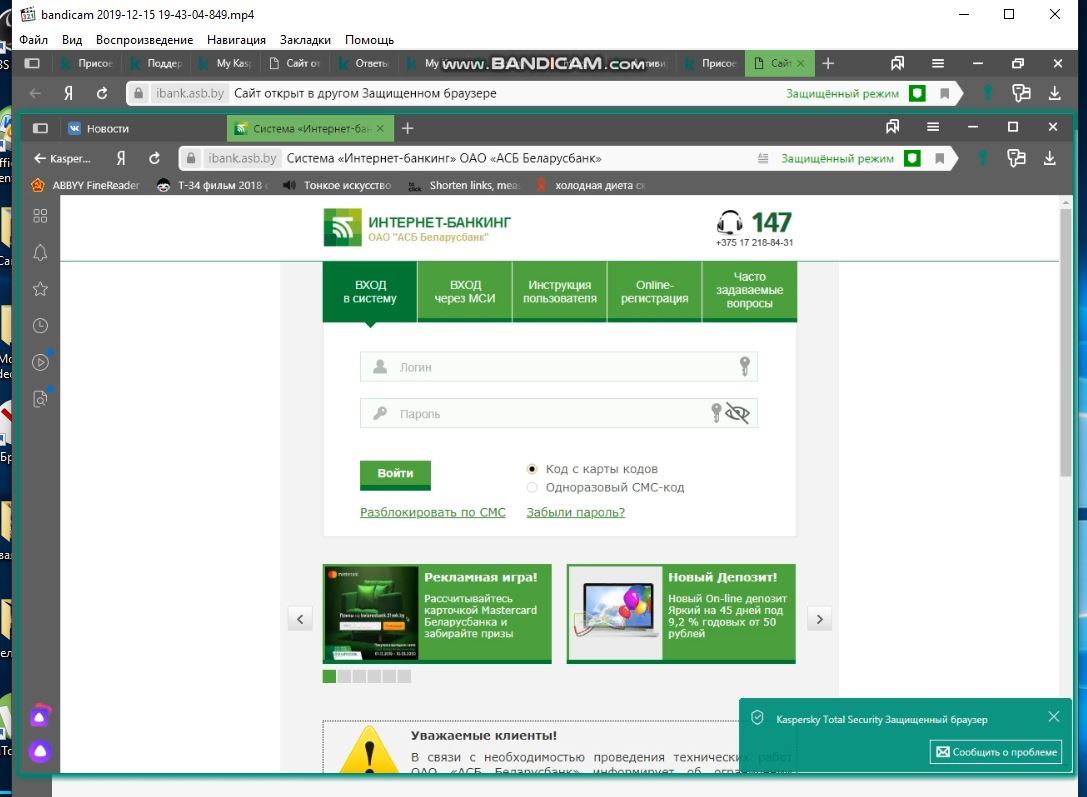Click the Пароль input field
Viewport: 1087px width, 797px height.
(x=559, y=414)
